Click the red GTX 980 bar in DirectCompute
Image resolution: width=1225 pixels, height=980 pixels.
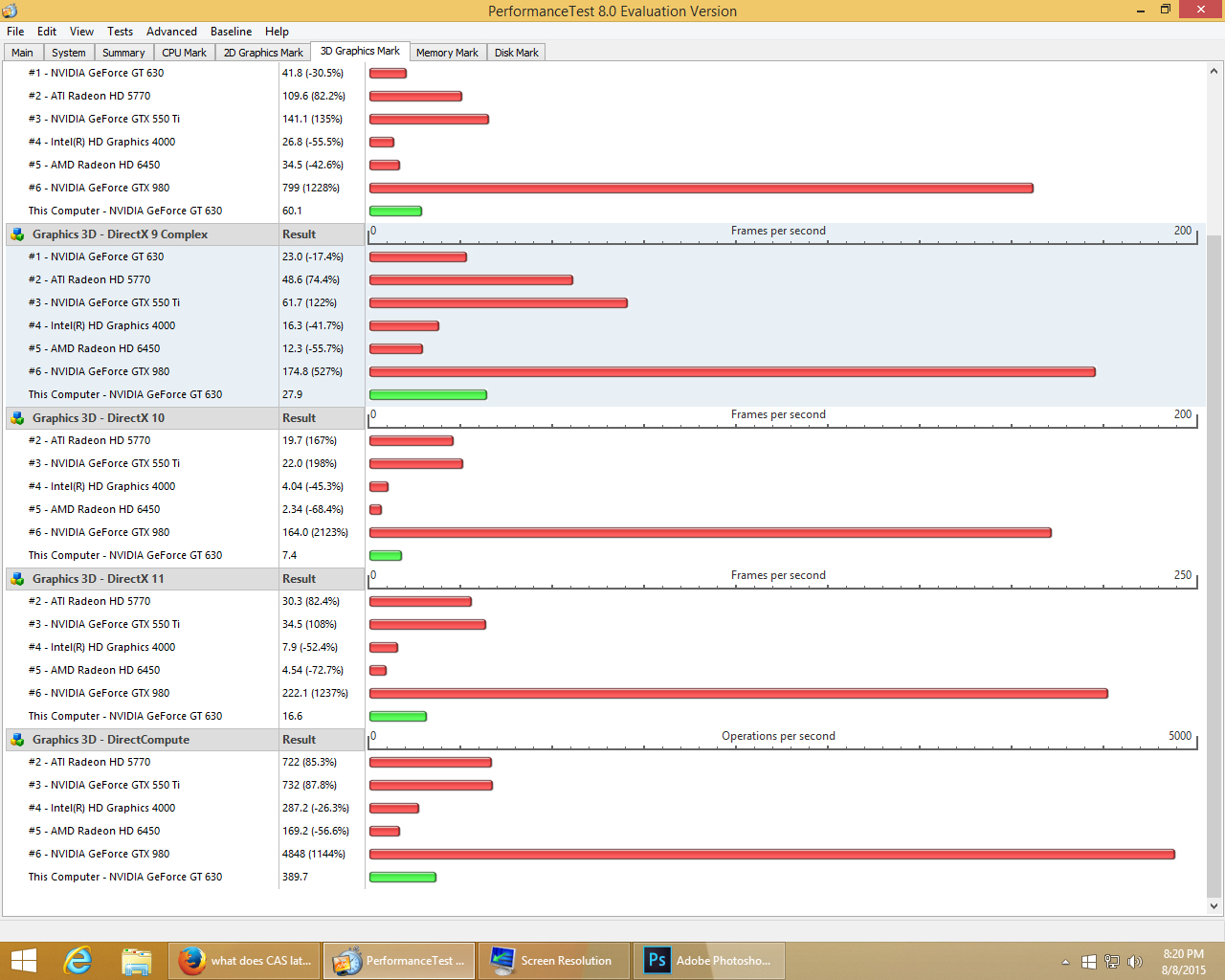pos(772,854)
